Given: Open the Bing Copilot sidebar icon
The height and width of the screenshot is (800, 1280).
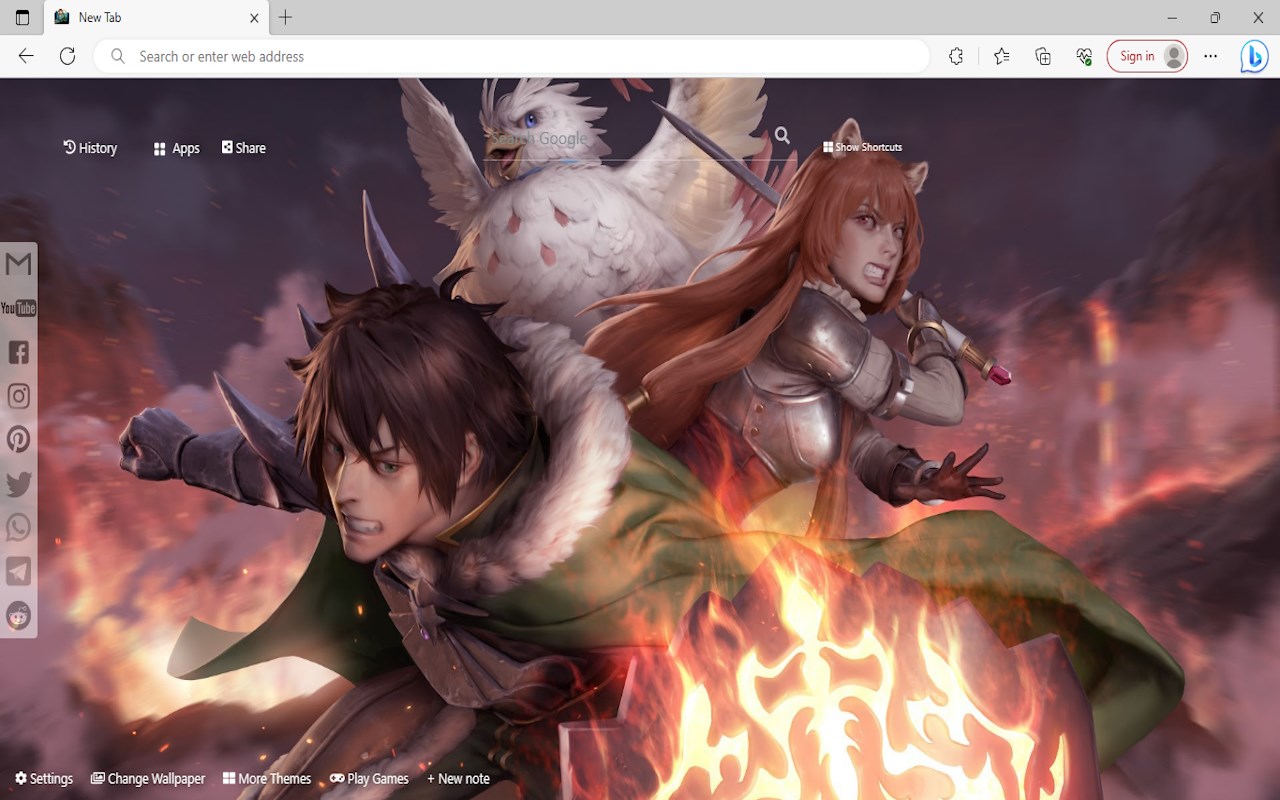Looking at the screenshot, I should (1254, 57).
